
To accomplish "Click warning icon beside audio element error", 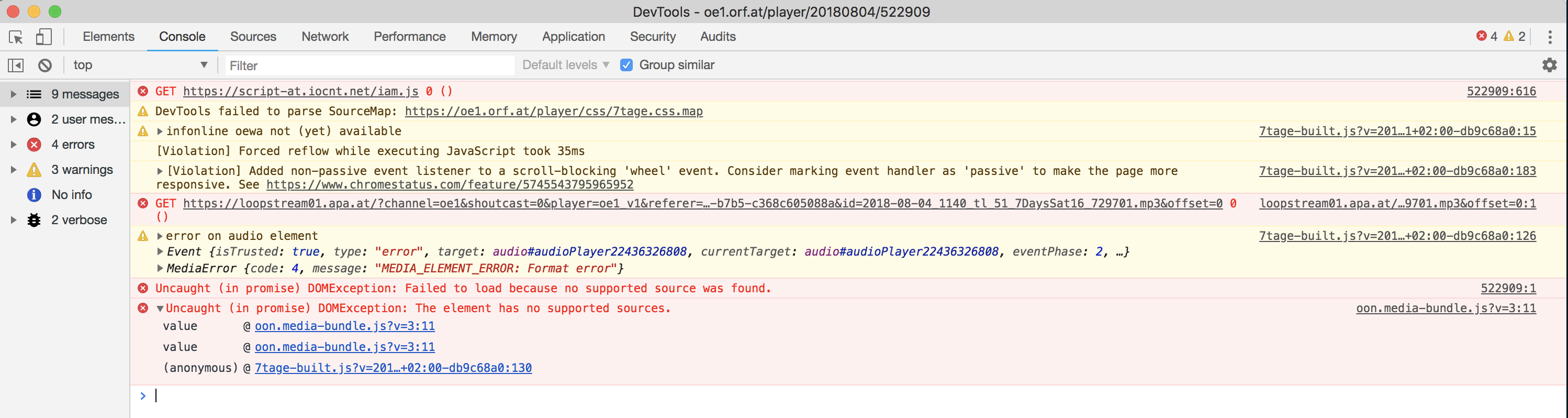I will point(143,236).
